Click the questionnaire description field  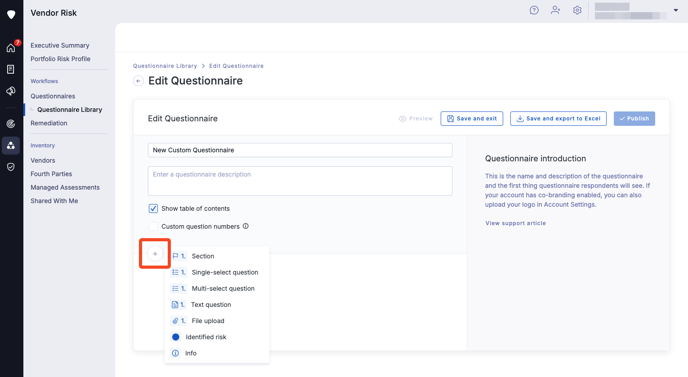click(300, 181)
